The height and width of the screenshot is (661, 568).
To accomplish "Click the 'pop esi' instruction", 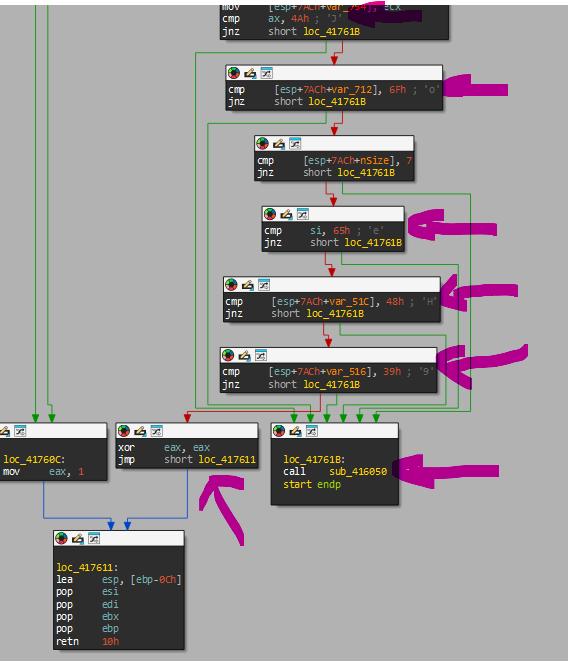I will 88,592.
